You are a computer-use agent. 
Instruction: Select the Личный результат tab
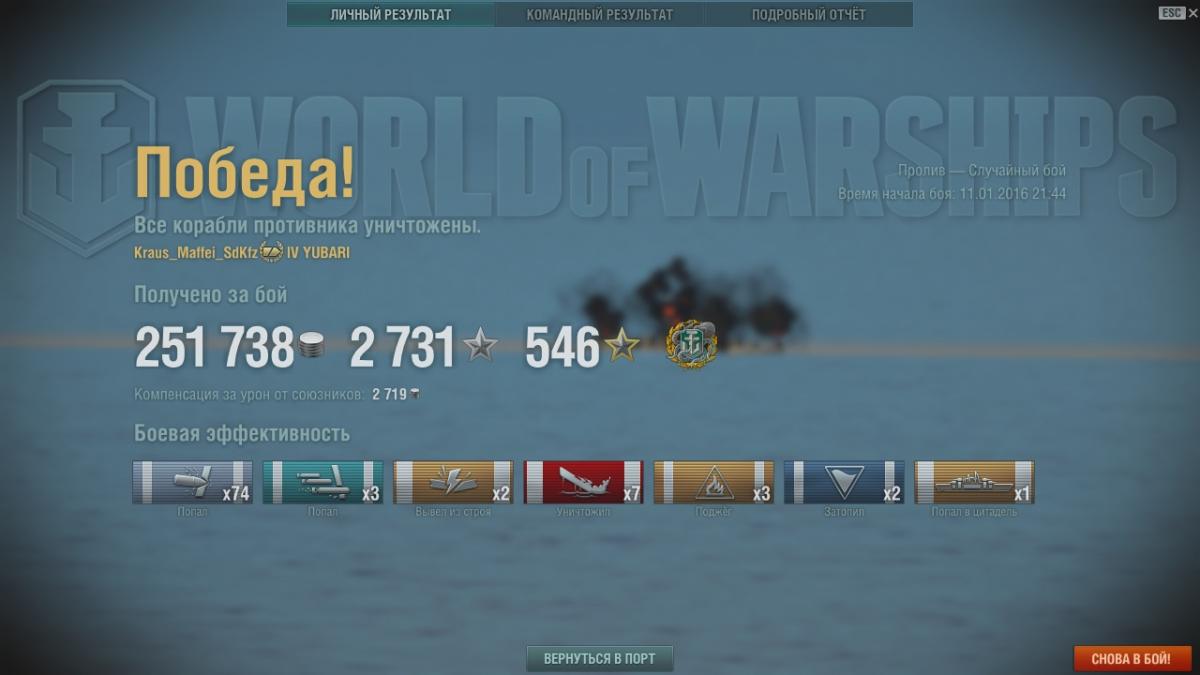391,15
